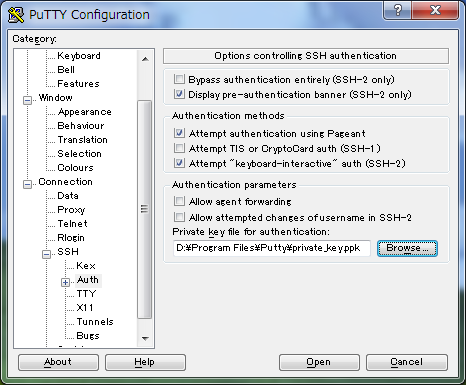
Task: Click the private key file path field
Action: click(272, 248)
